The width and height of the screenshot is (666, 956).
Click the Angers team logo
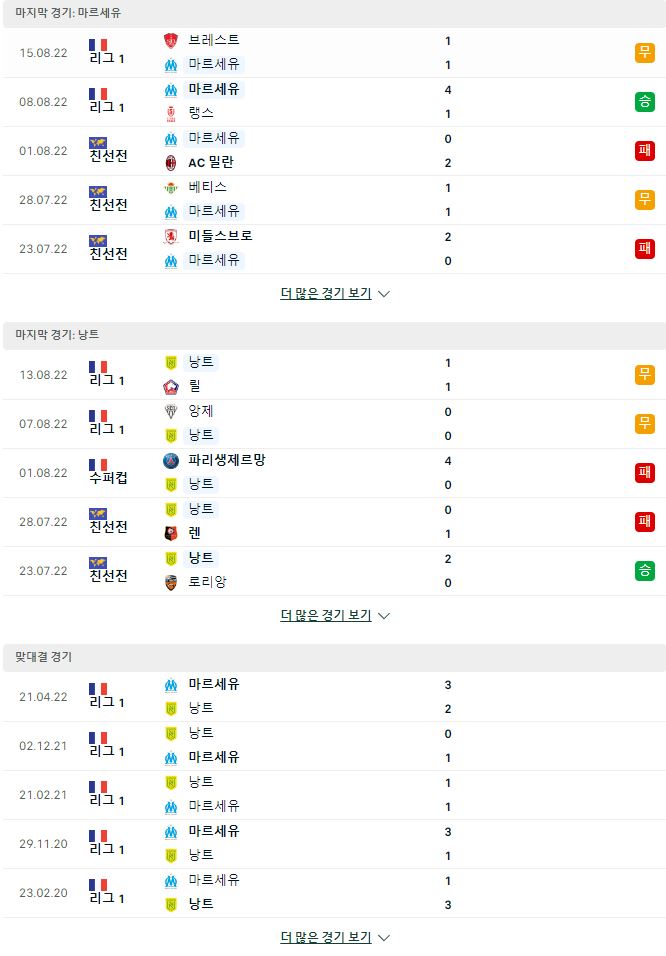click(x=171, y=412)
